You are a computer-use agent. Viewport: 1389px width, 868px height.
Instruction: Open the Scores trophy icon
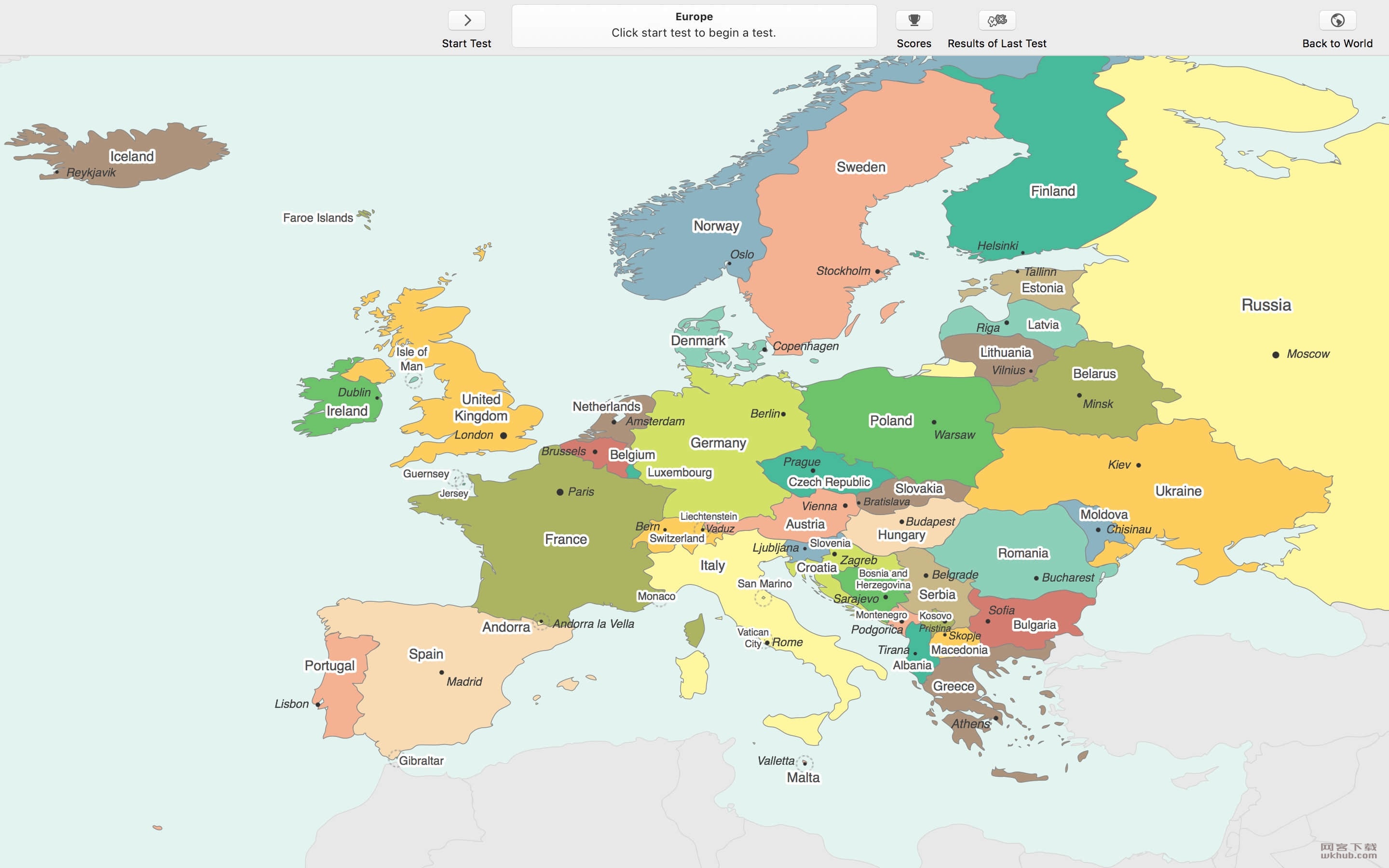coord(914,20)
